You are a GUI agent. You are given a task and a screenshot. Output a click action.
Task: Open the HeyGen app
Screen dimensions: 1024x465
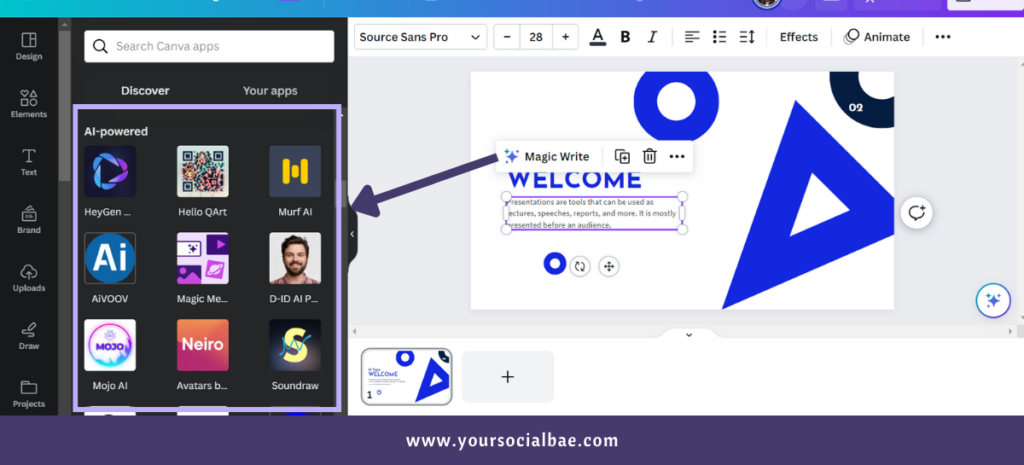(110, 171)
